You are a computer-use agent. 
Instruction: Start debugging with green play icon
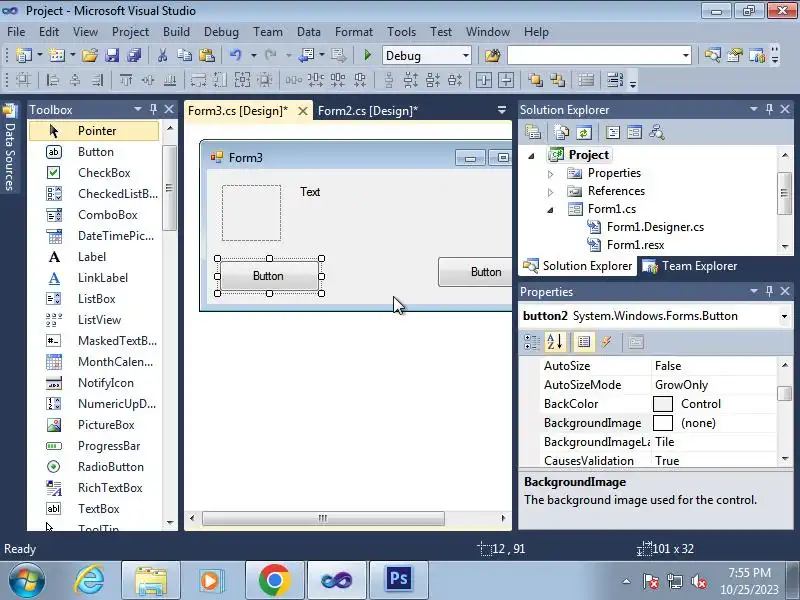coord(367,55)
